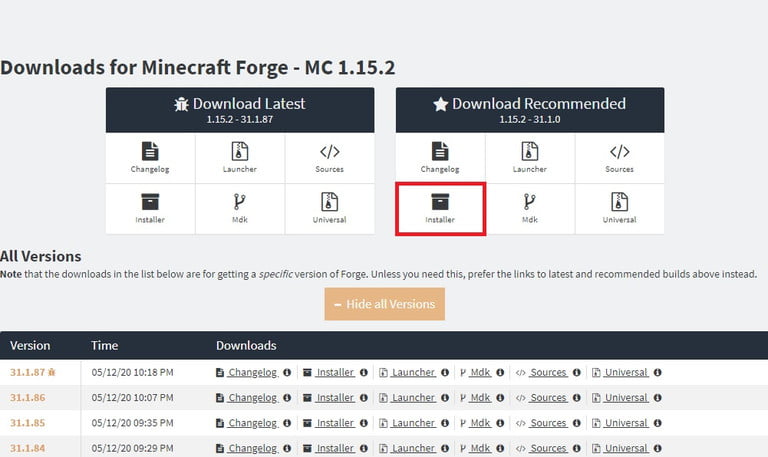Click Launcher under Download Latest
The width and height of the screenshot is (768, 457).
click(240, 158)
